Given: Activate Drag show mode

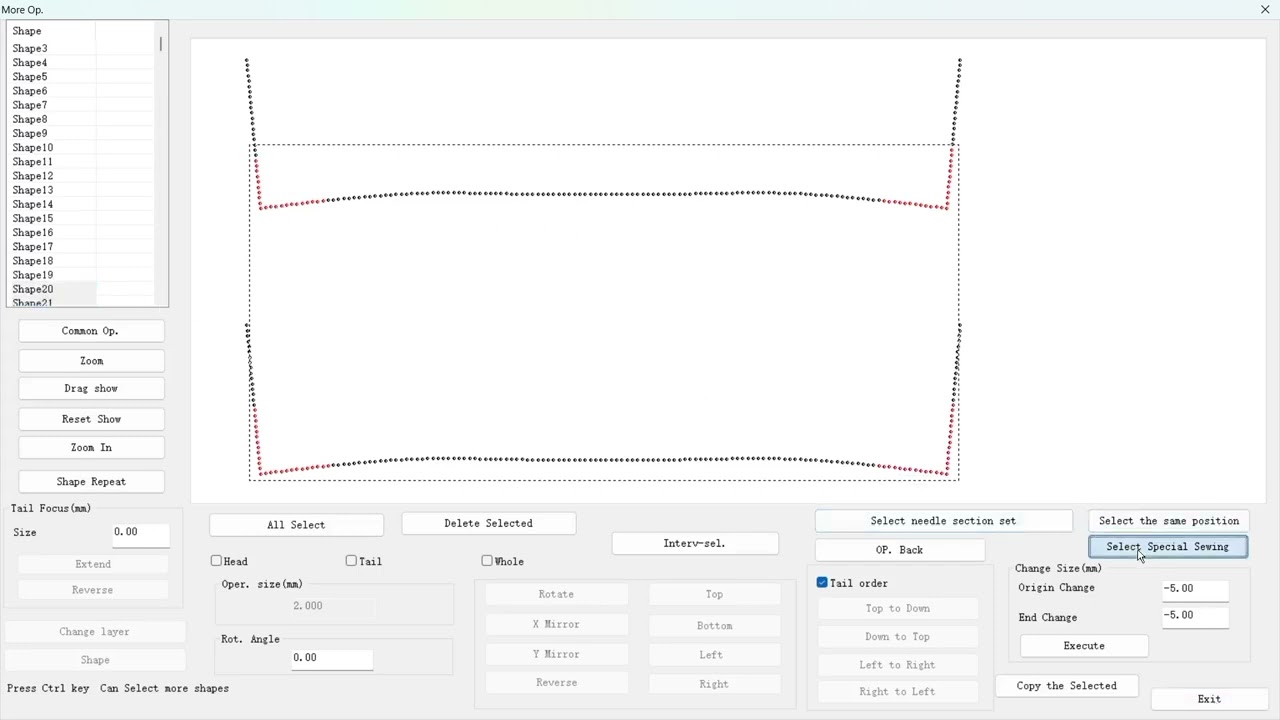Looking at the screenshot, I should (91, 389).
